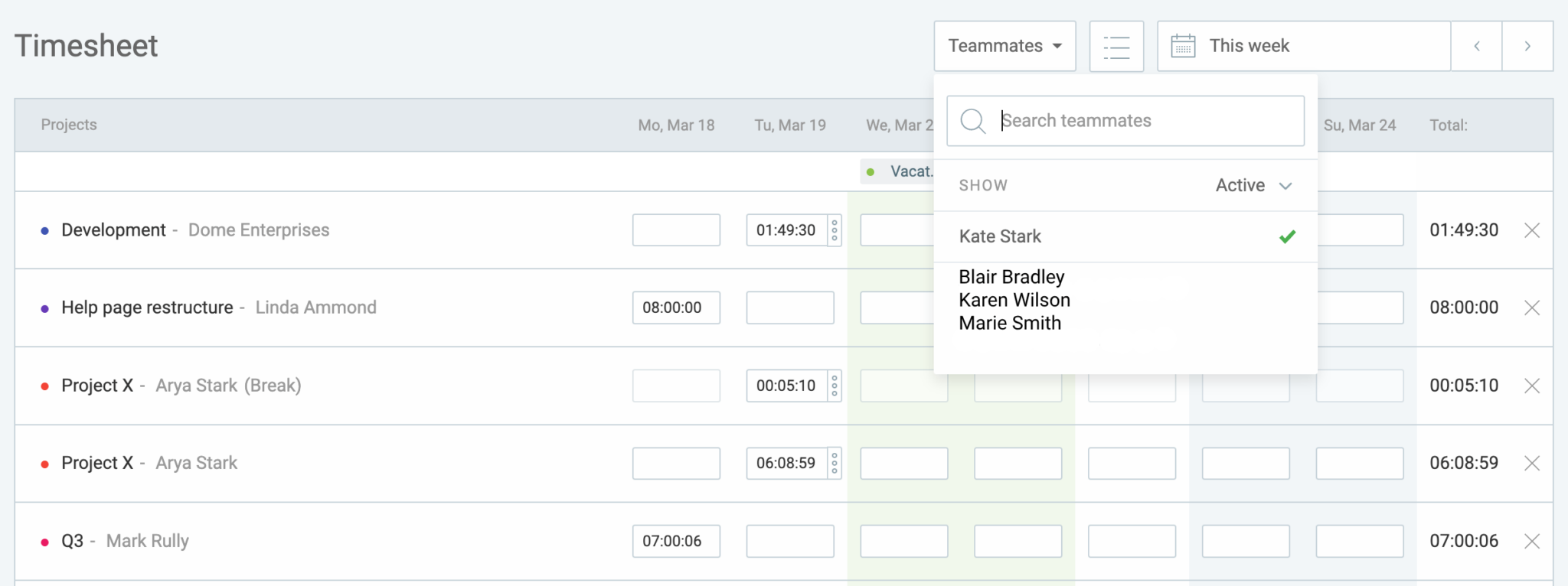
Task: Click the purple Help page restructure project dot
Action: 44,307
